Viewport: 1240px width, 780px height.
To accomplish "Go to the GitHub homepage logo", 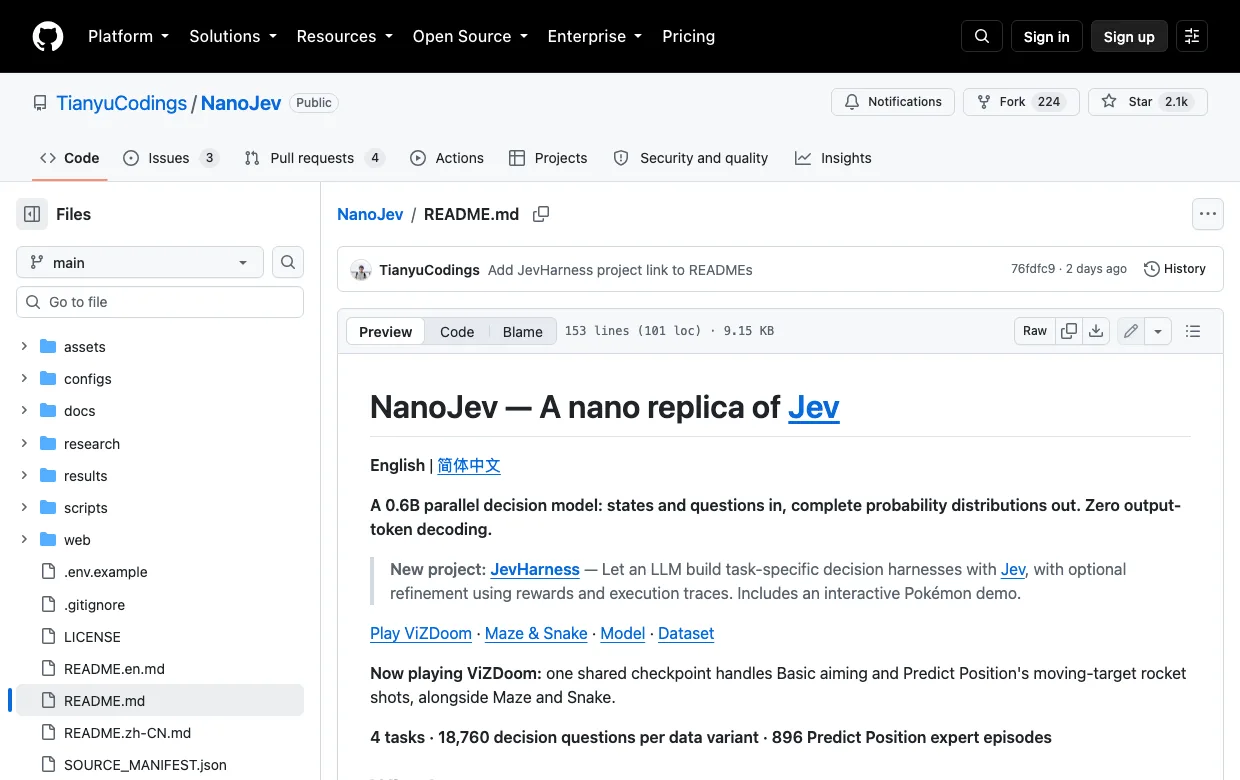I will coord(48,36).
